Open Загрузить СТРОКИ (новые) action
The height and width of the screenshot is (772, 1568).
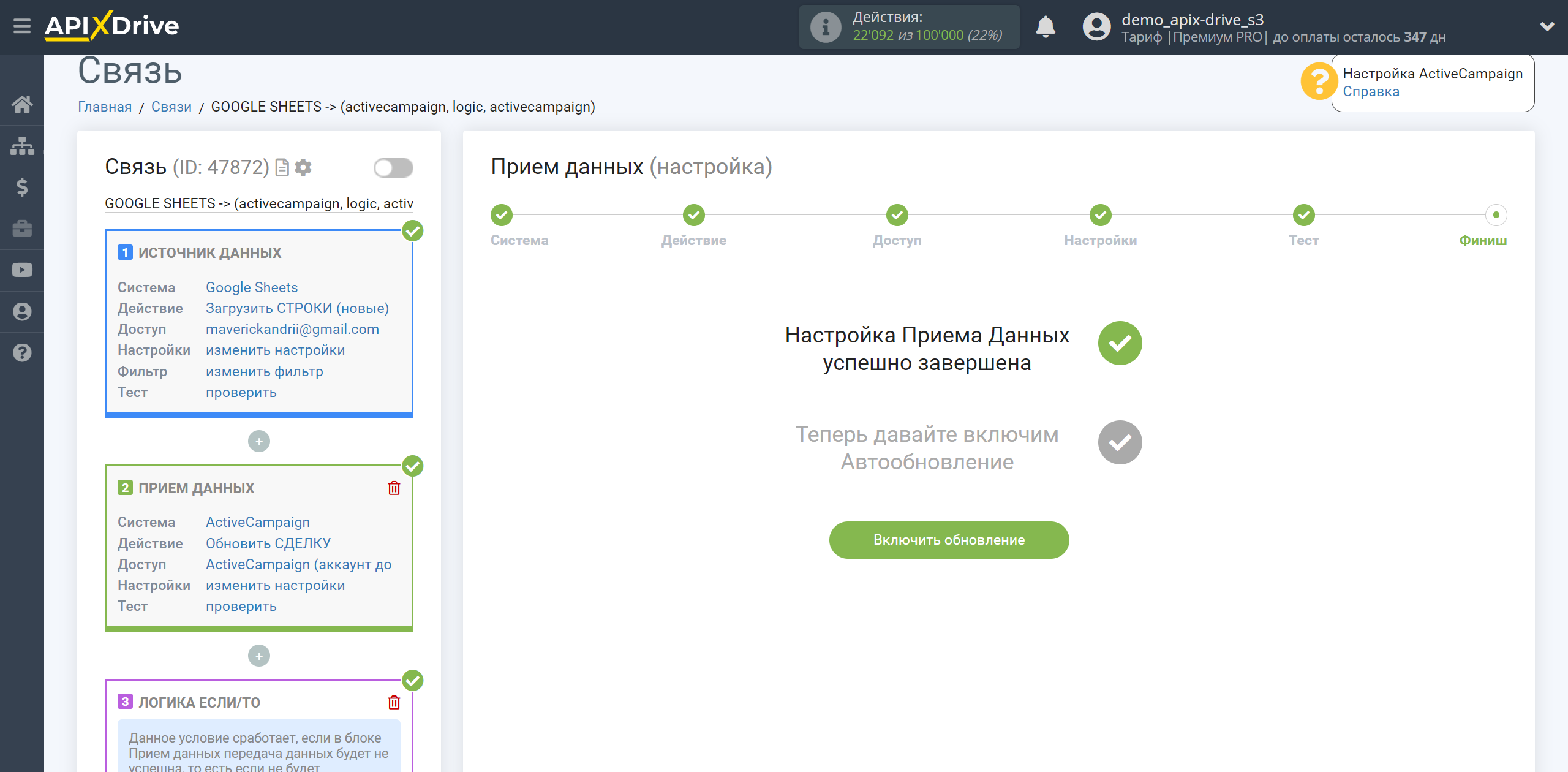[297, 308]
